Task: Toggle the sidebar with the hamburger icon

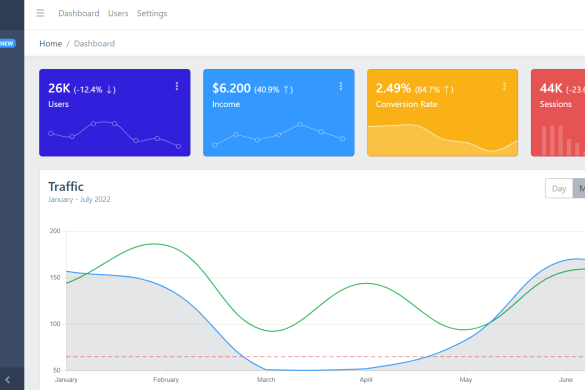Action: coord(40,13)
